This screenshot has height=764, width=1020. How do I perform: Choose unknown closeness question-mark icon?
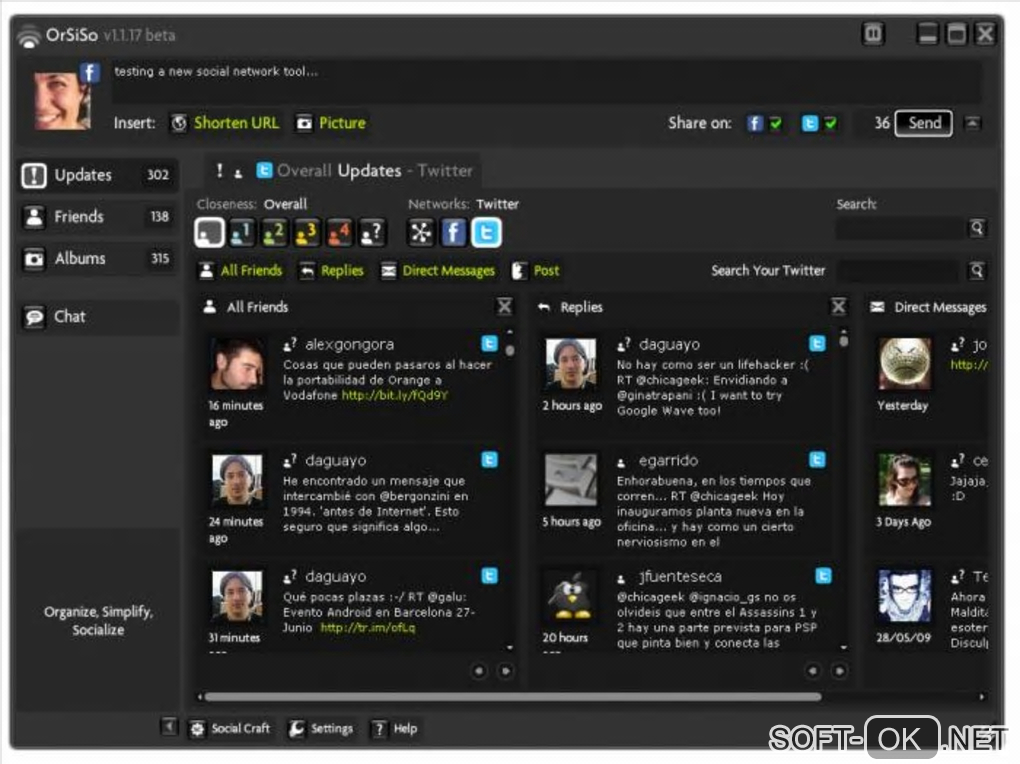[373, 232]
